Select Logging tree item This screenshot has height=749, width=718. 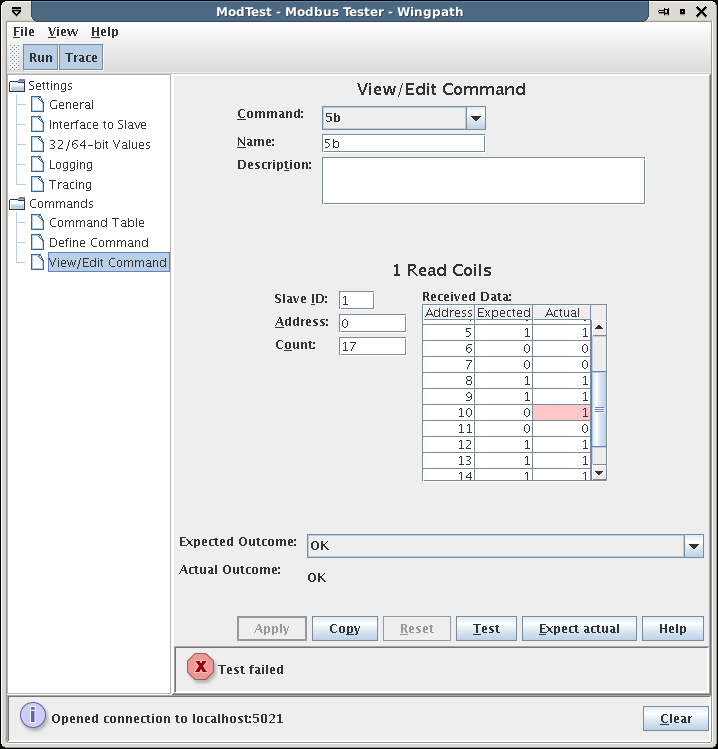[71, 165]
